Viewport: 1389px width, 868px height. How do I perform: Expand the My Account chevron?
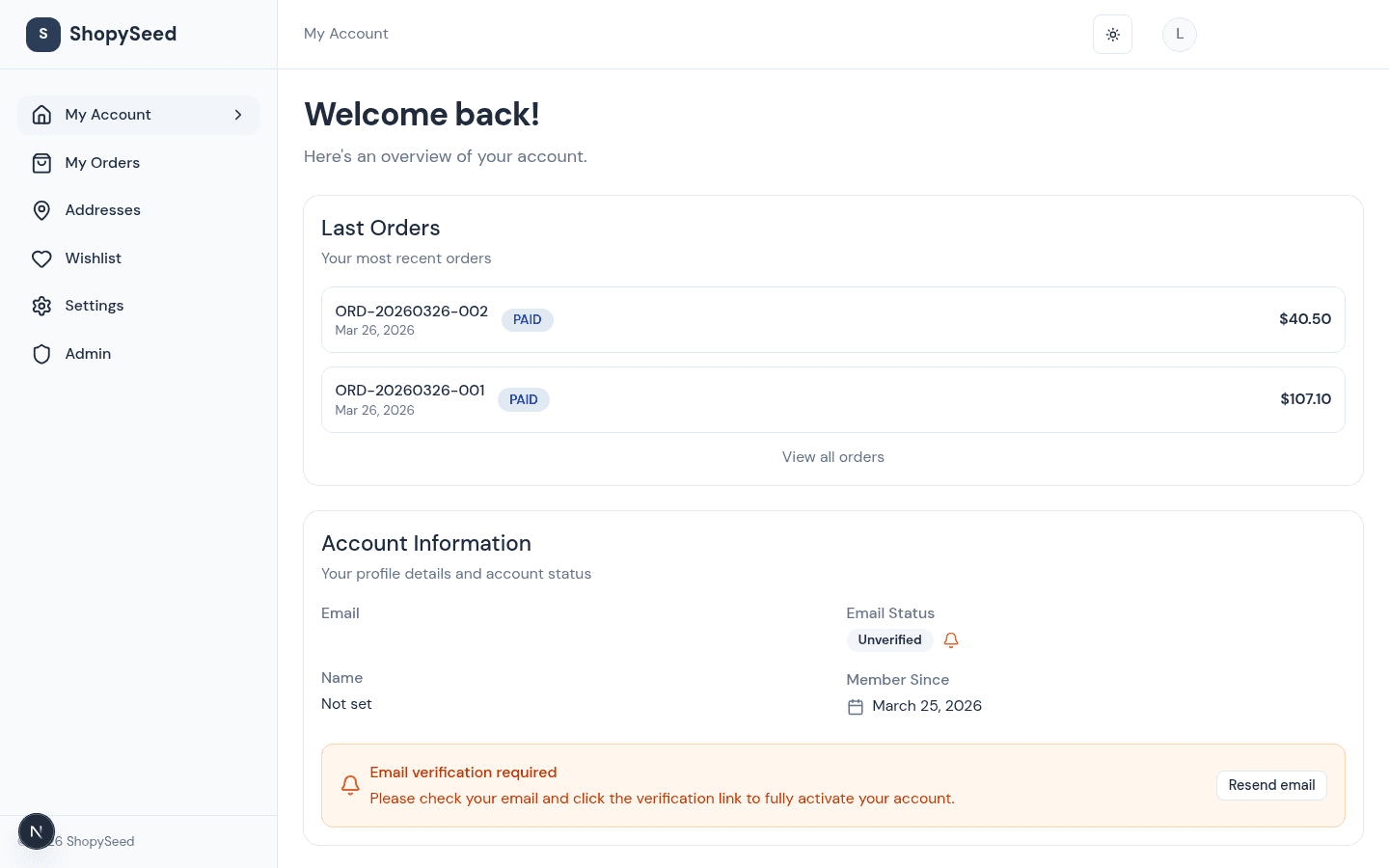point(238,114)
